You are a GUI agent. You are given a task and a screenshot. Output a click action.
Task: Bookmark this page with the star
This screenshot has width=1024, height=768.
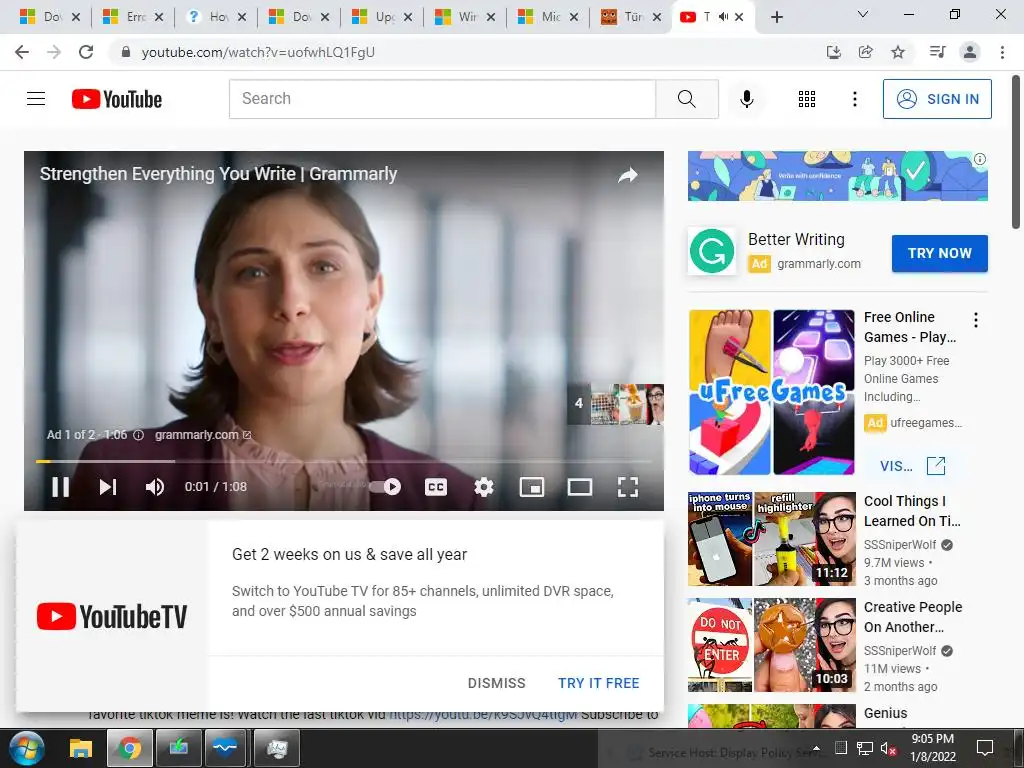click(898, 52)
